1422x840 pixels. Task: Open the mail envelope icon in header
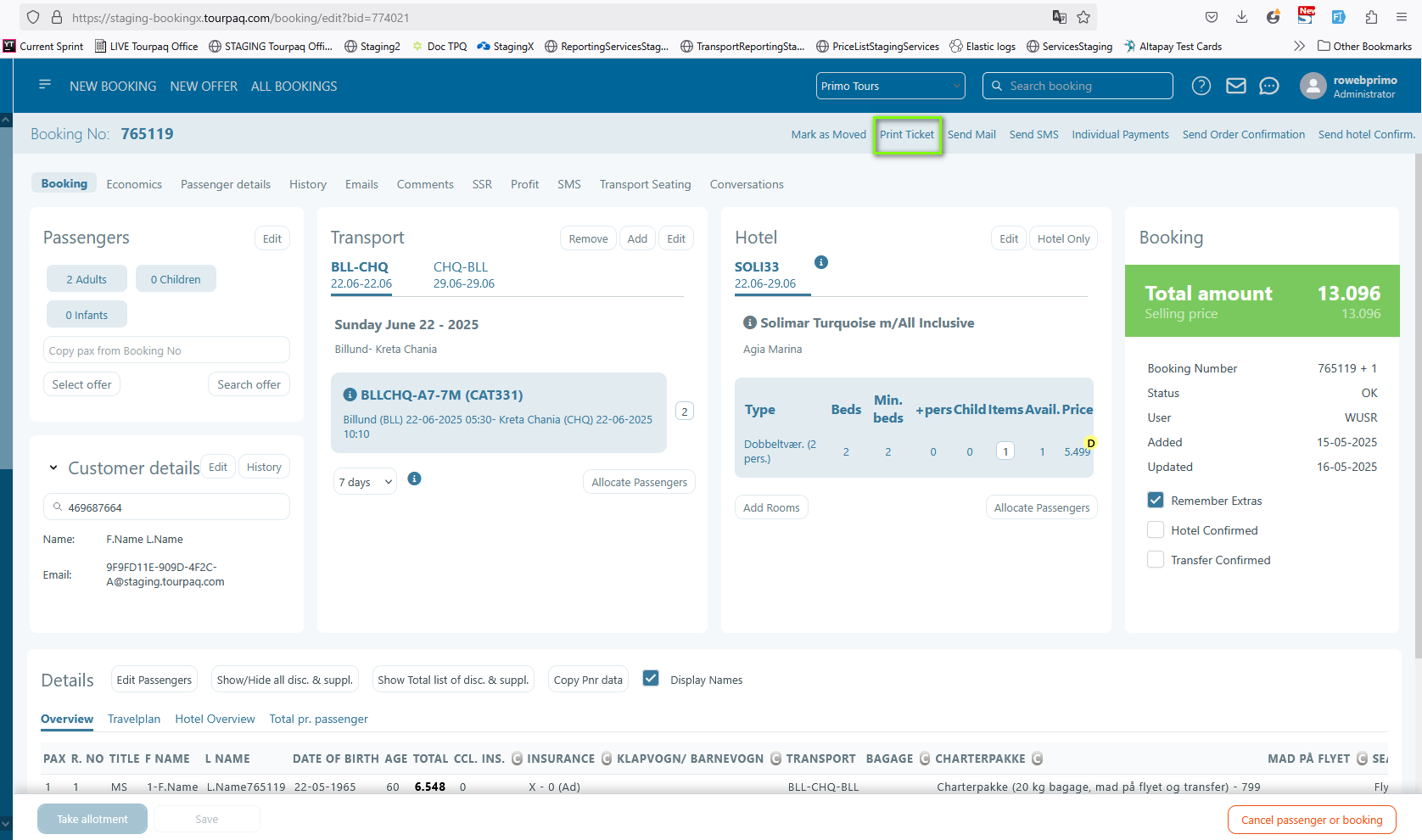pos(1235,86)
